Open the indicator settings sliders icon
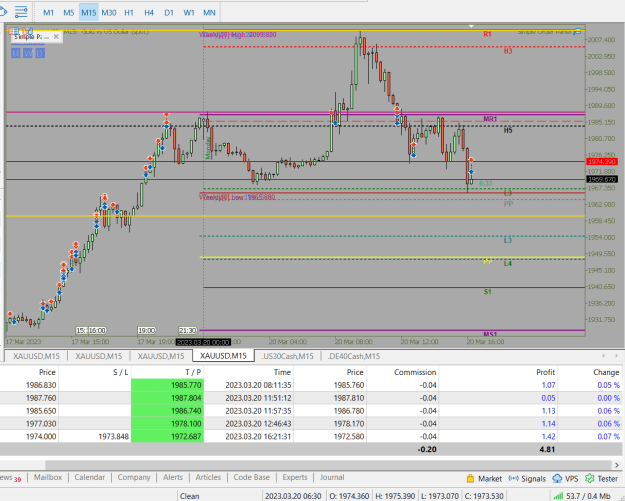The height and width of the screenshot is (501, 625). 21,12
